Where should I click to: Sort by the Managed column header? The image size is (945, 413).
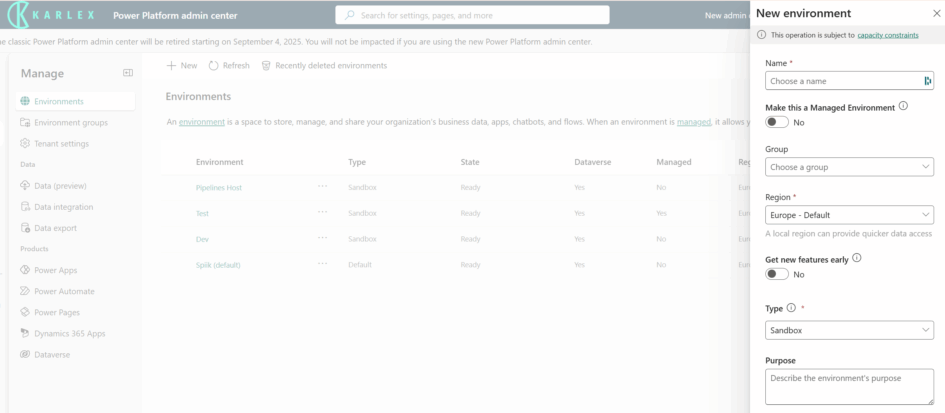[x=674, y=162]
